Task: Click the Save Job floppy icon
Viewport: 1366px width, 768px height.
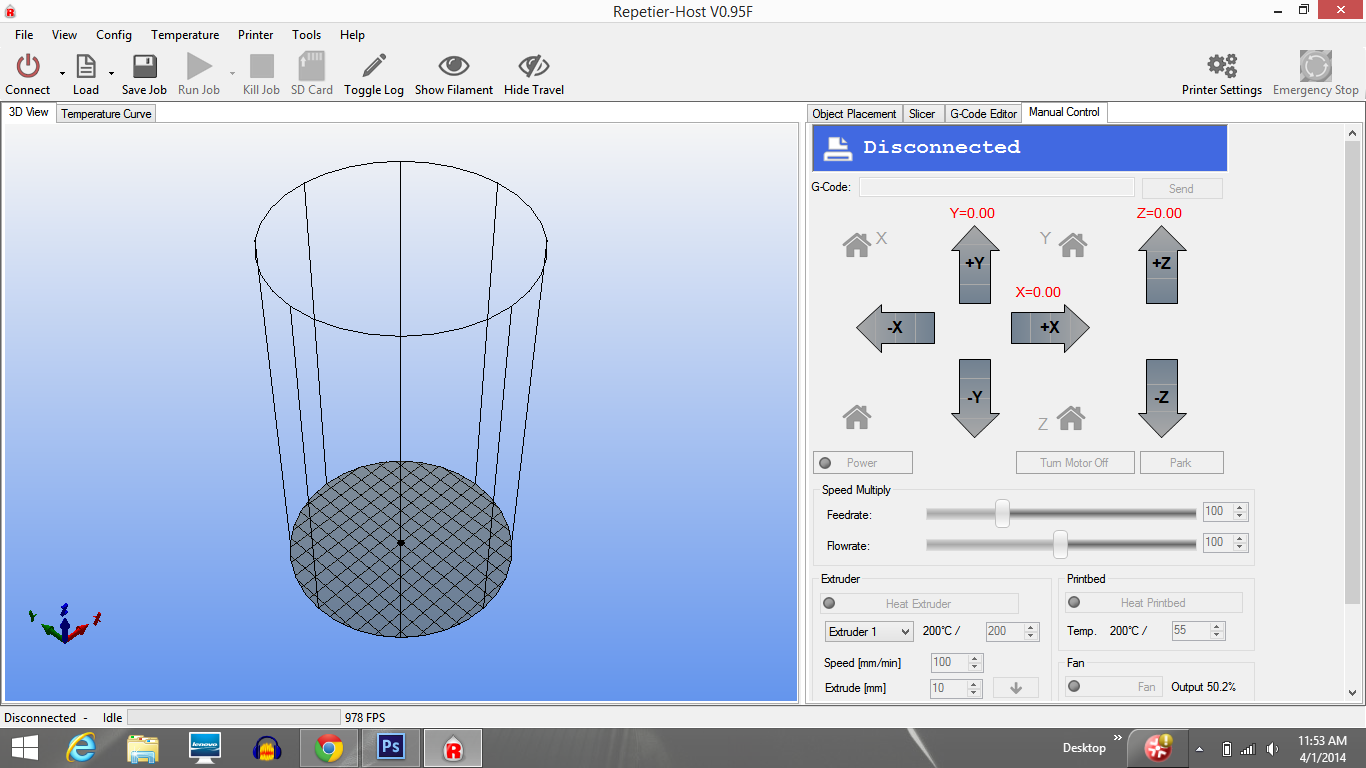Action: point(144,67)
